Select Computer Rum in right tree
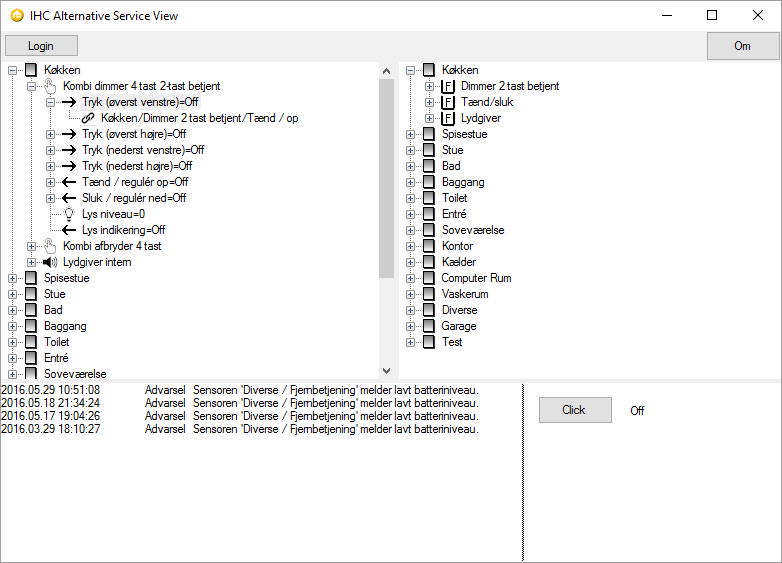The width and height of the screenshot is (782, 563). point(476,278)
